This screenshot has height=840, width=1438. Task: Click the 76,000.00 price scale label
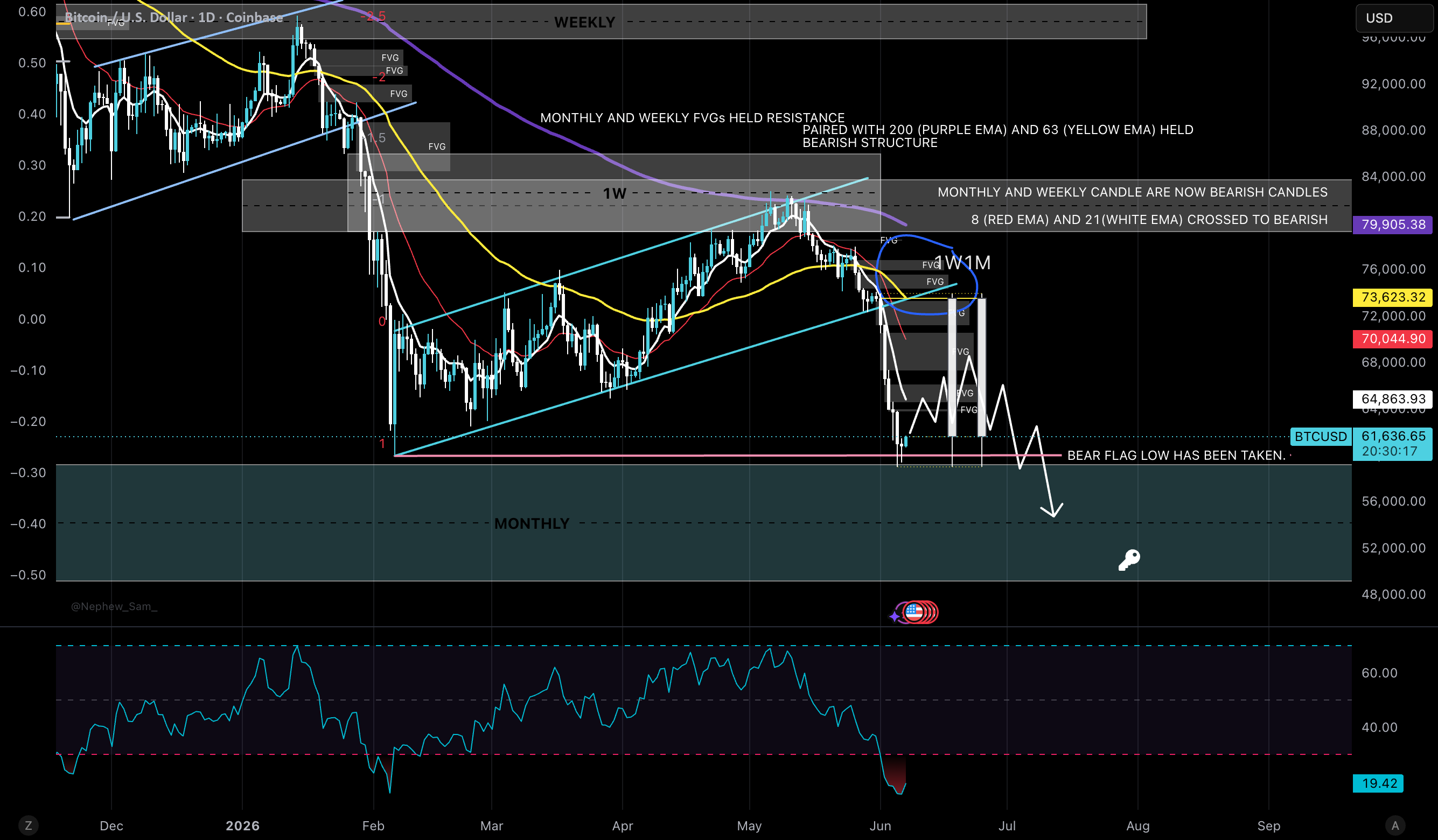(1393, 269)
